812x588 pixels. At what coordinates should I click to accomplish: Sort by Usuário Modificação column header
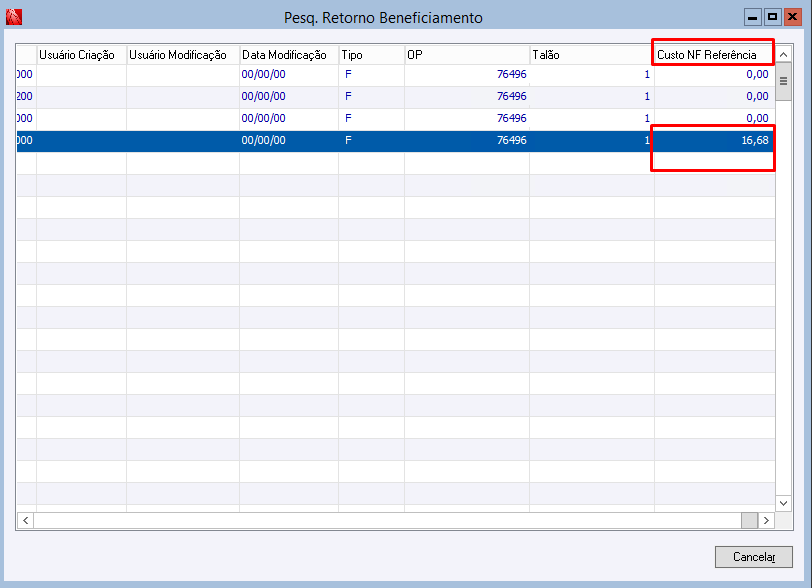[183, 55]
